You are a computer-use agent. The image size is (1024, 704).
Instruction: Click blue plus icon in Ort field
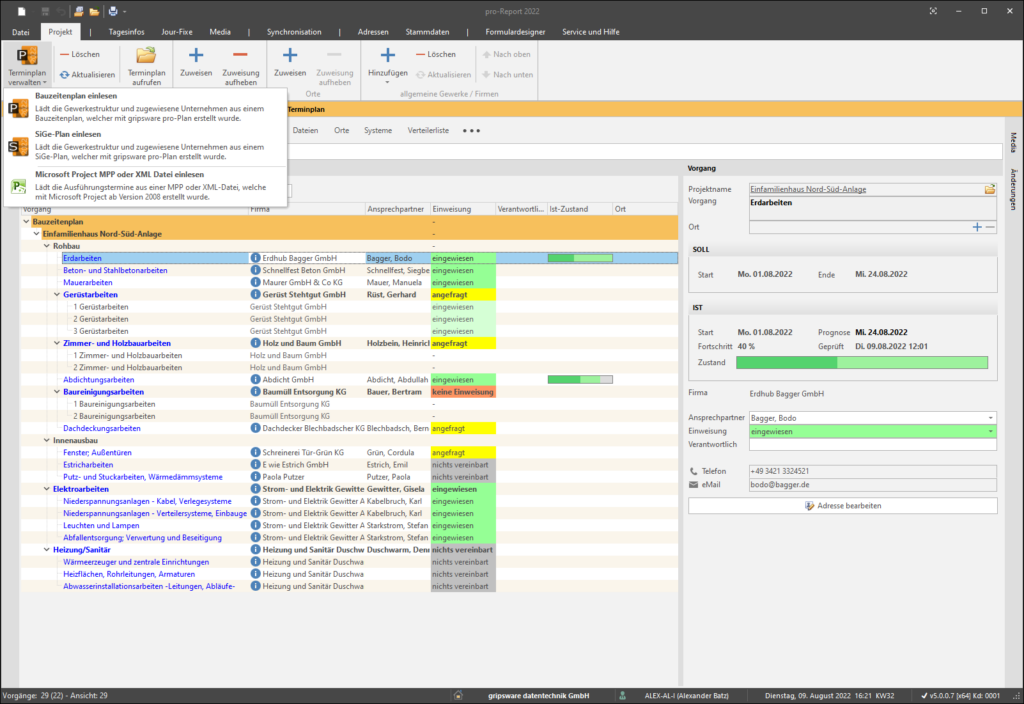point(977,227)
